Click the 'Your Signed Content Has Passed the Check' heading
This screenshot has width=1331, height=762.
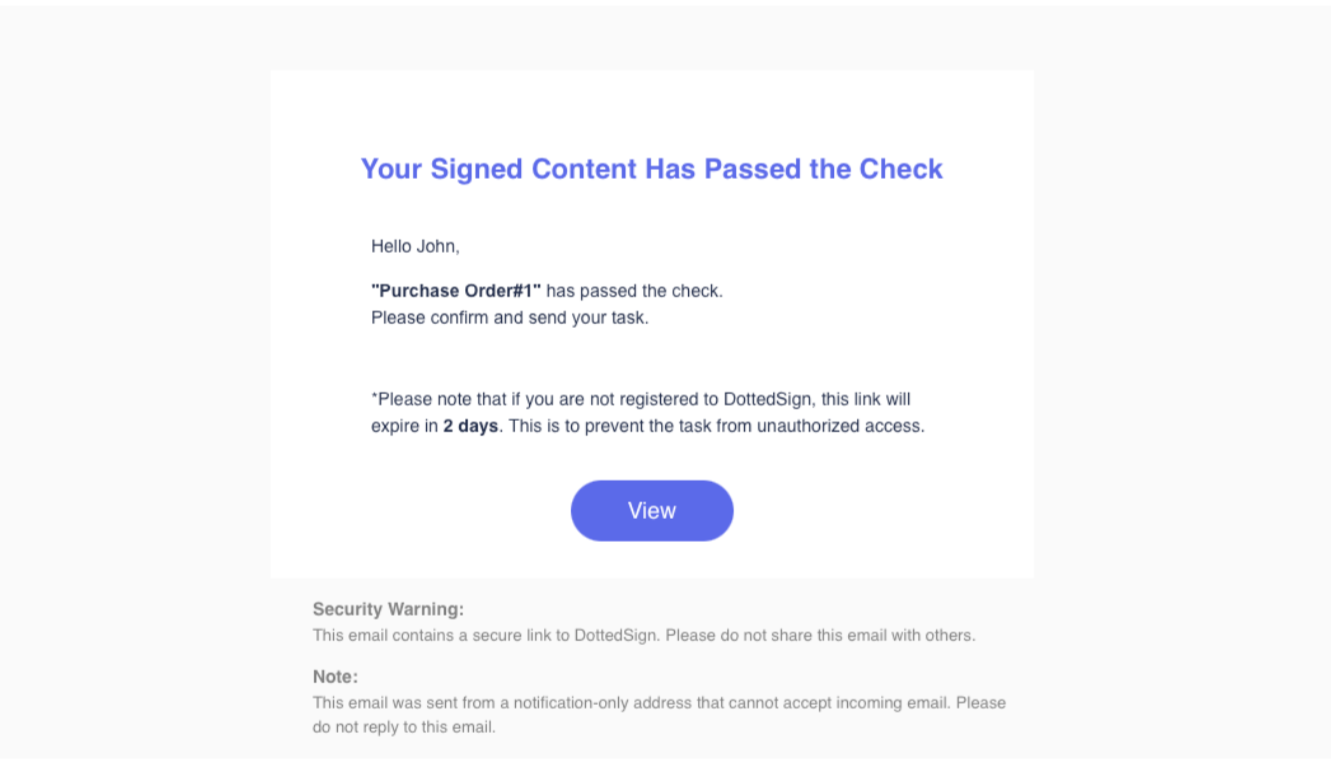(652, 169)
